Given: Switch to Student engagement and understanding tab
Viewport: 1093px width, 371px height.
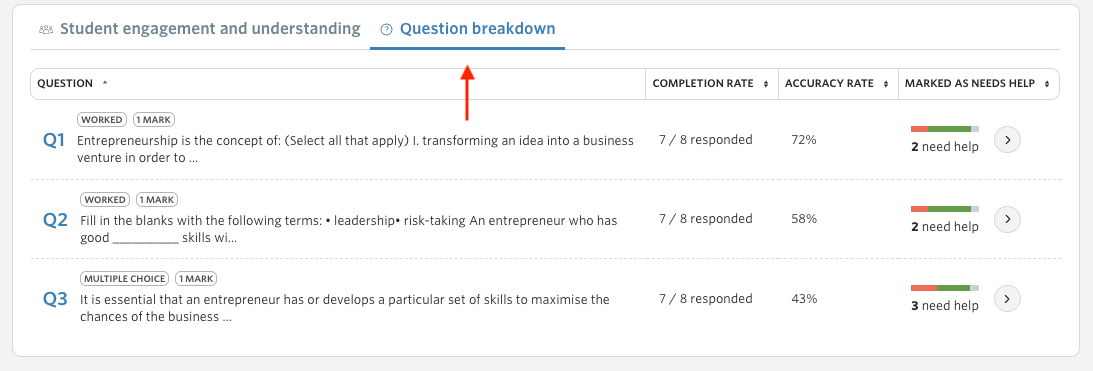Looking at the screenshot, I should [x=200, y=29].
